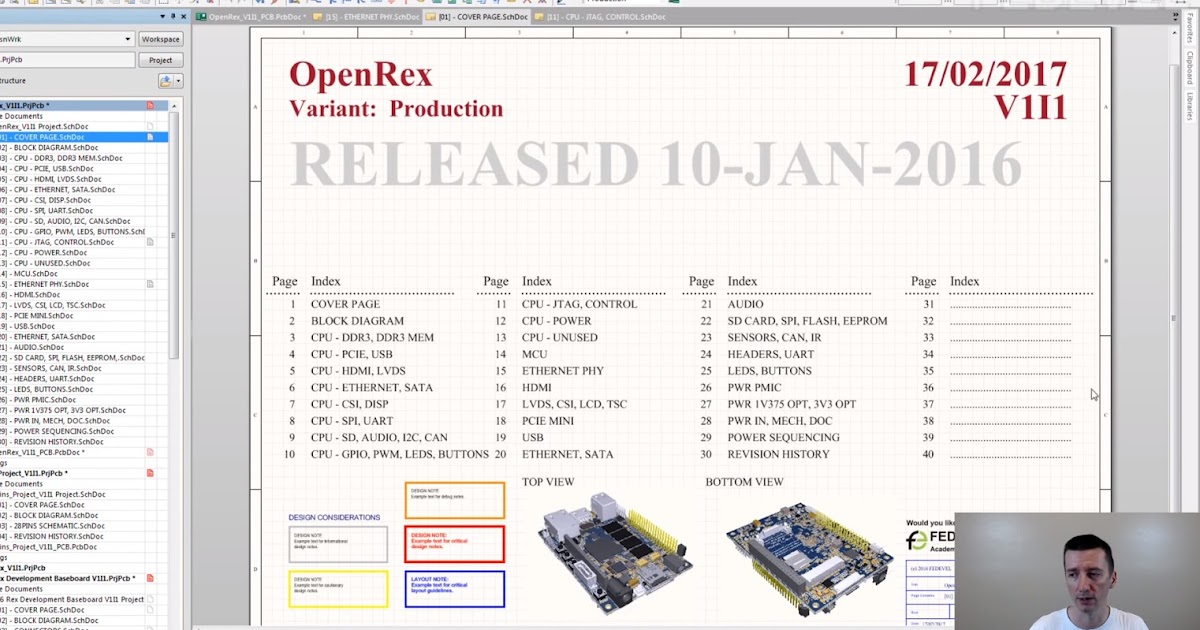Switch to OpenRex_V1I1_PCB.PcbDoc document tab
The image size is (1200, 630).
pyautogui.click(x=251, y=17)
